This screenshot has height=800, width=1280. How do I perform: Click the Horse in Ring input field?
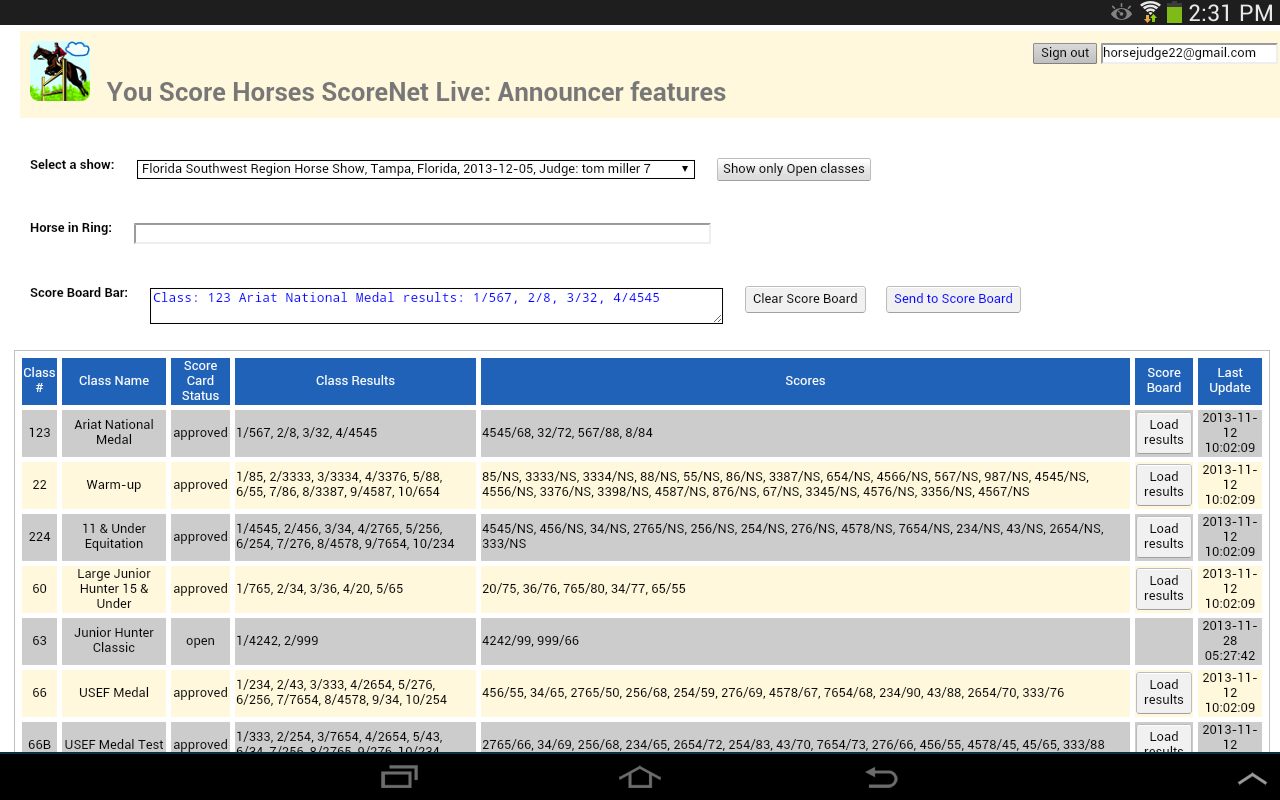pyautogui.click(x=422, y=234)
